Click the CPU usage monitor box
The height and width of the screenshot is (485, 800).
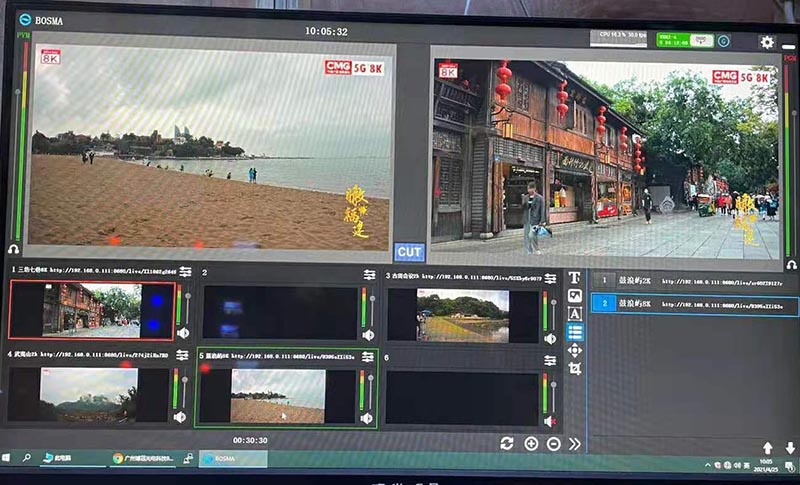coord(618,38)
